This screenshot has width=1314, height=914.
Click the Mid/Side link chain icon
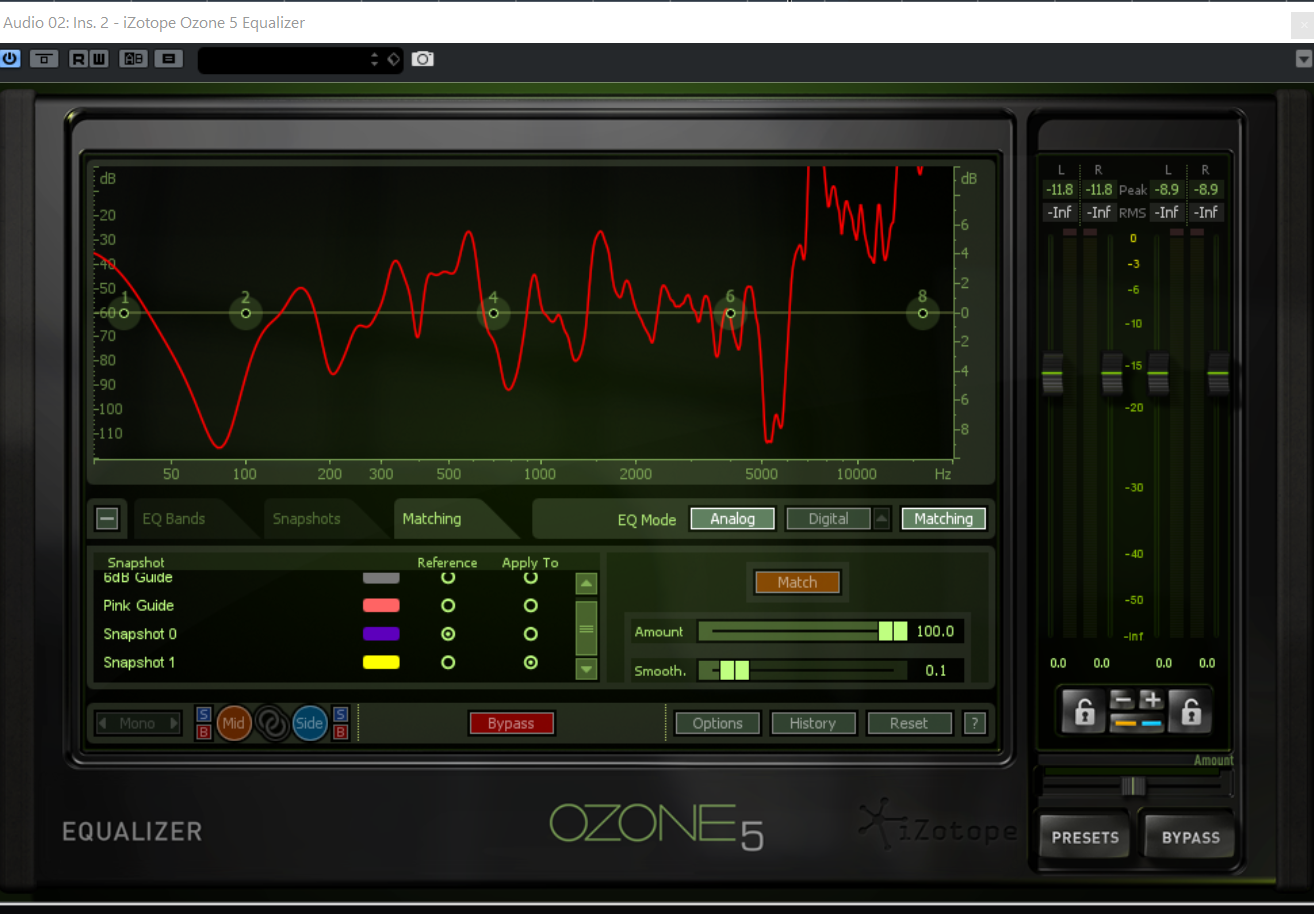tap(272, 723)
